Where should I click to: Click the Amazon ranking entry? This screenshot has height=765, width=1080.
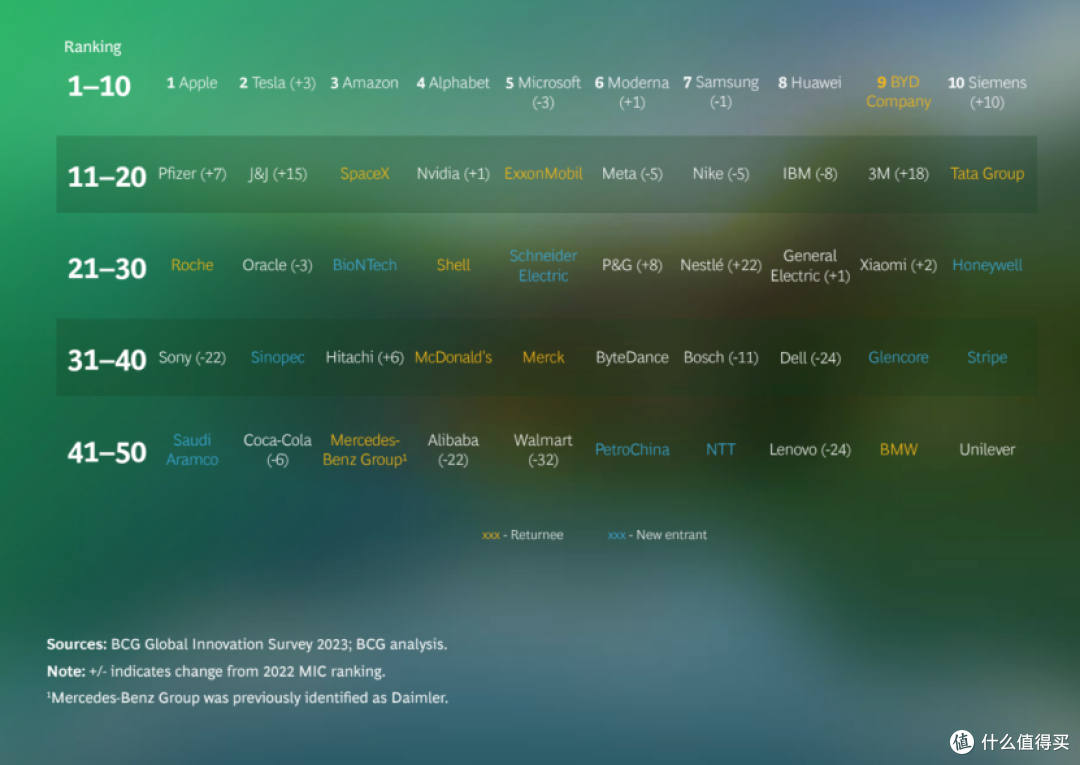(x=364, y=83)
